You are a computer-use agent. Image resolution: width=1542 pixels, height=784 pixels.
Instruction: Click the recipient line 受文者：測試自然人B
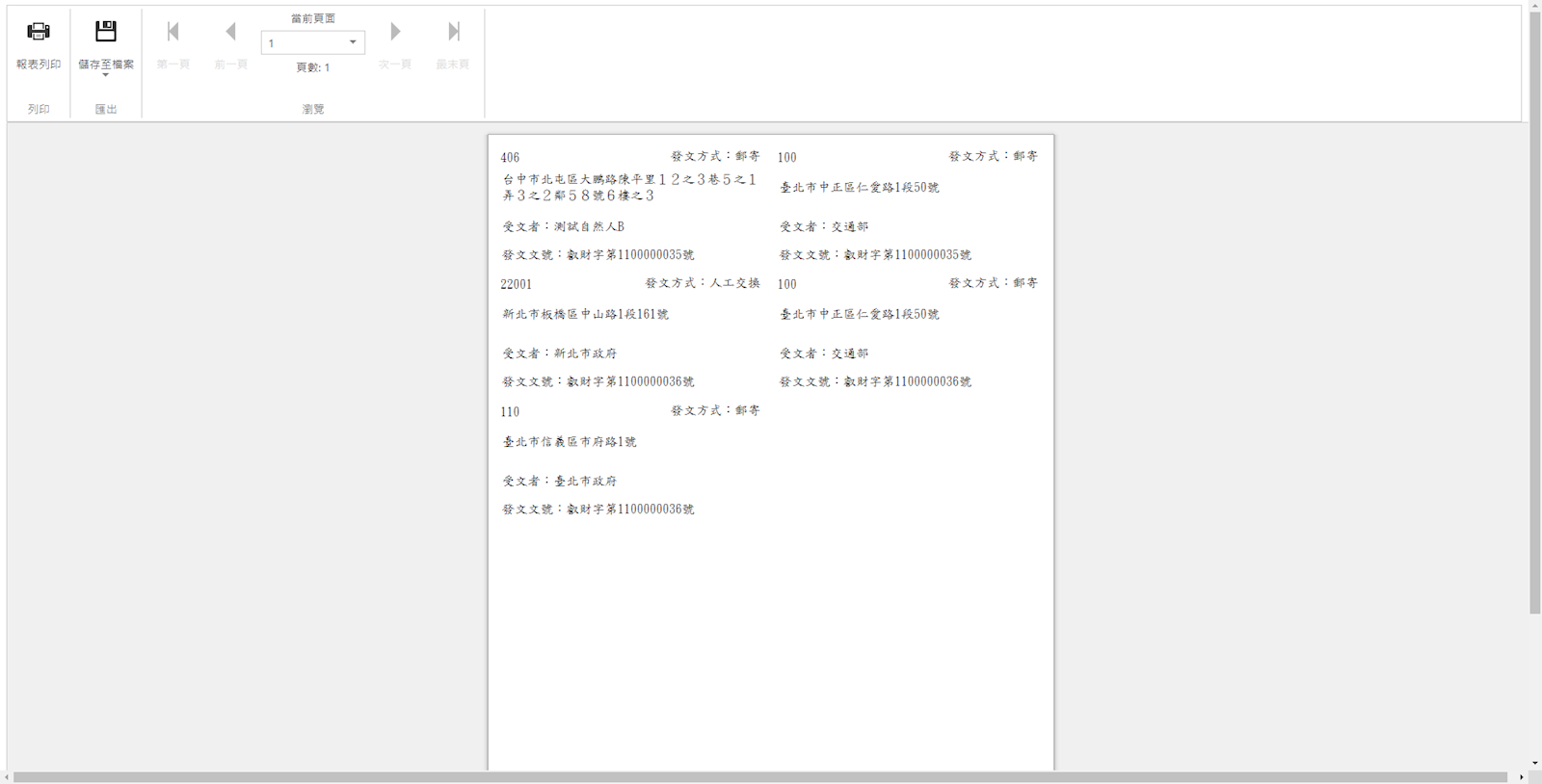(x=564, y=226)
